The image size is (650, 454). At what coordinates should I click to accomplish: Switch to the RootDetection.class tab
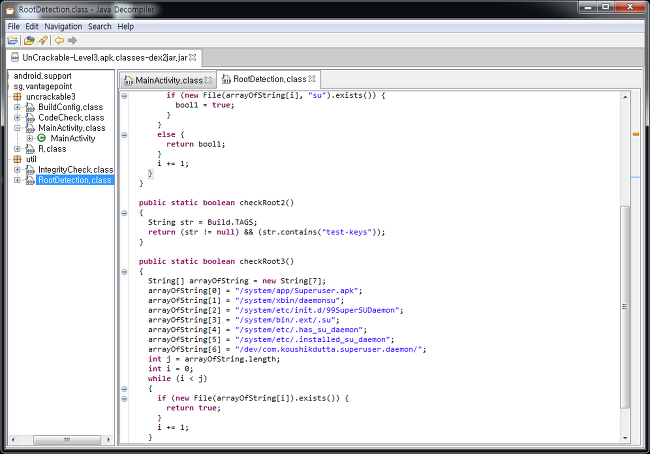point(268,79)
